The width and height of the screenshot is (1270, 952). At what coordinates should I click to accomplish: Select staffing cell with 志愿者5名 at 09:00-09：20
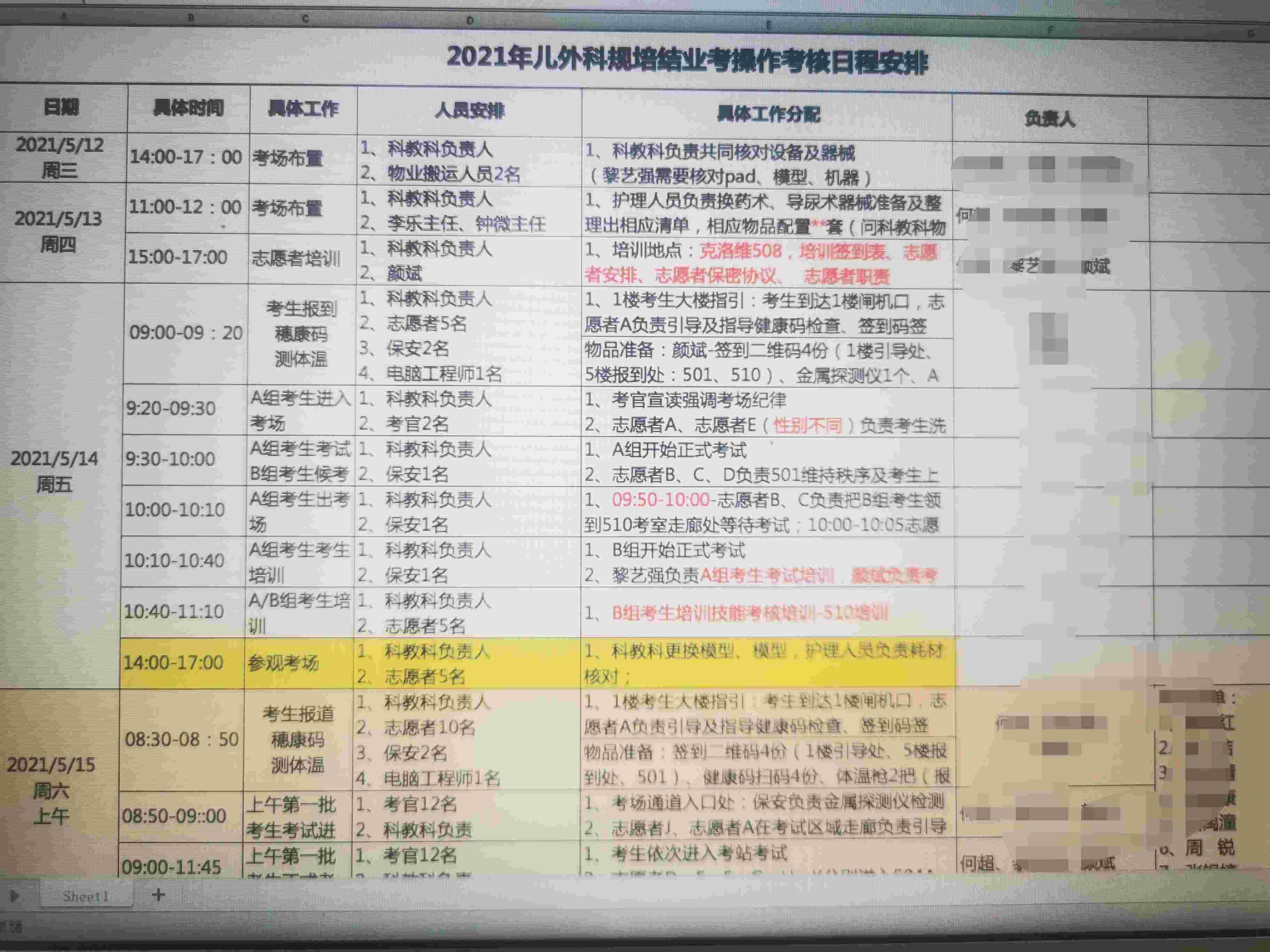pos(468,336)
